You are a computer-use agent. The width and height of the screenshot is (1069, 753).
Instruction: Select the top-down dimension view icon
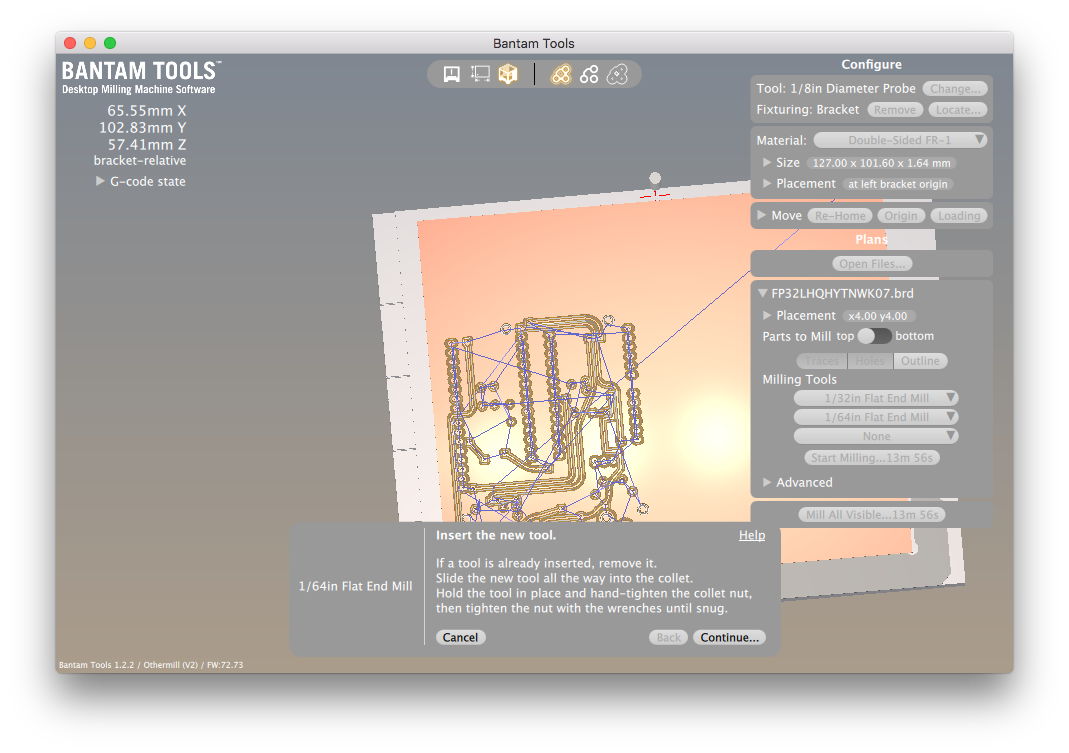480,74
